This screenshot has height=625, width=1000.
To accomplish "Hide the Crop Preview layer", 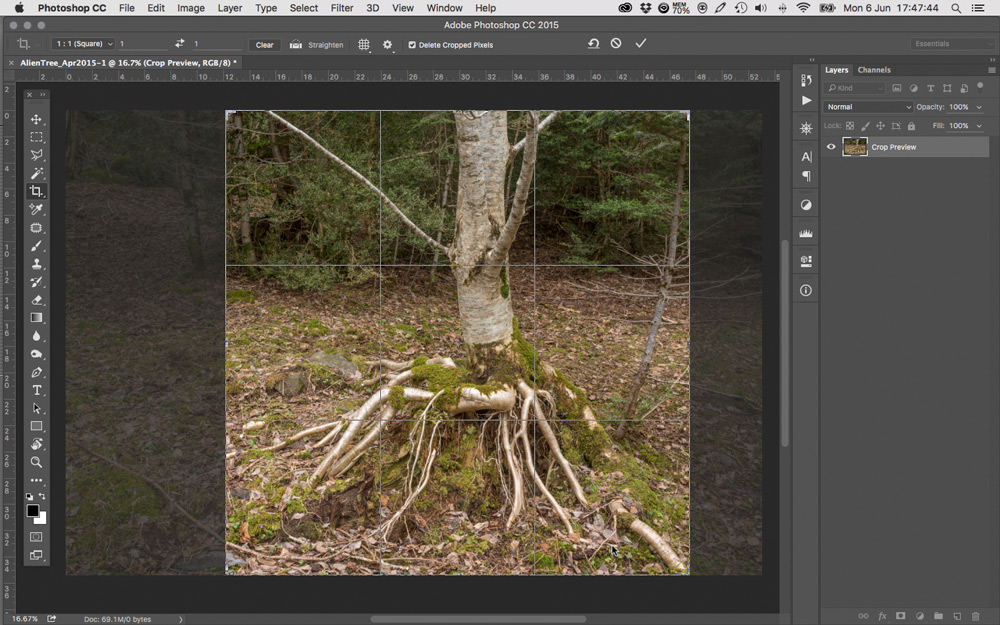I will pyautogui.click(x=831, y=147).
